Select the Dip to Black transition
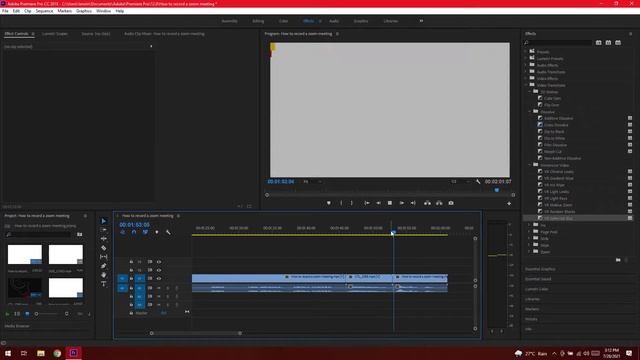 pos(554,131)
